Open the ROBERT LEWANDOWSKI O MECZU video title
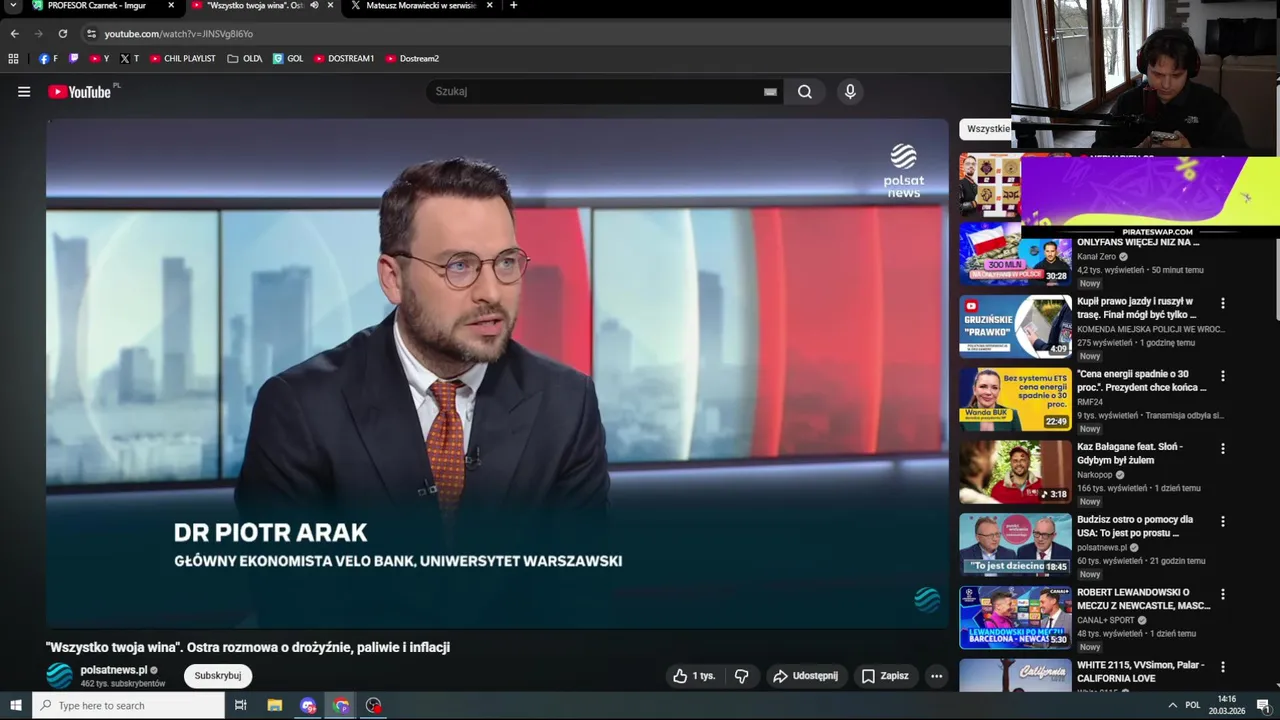This screenshot has height=720, width=1280. point(1144,599)
